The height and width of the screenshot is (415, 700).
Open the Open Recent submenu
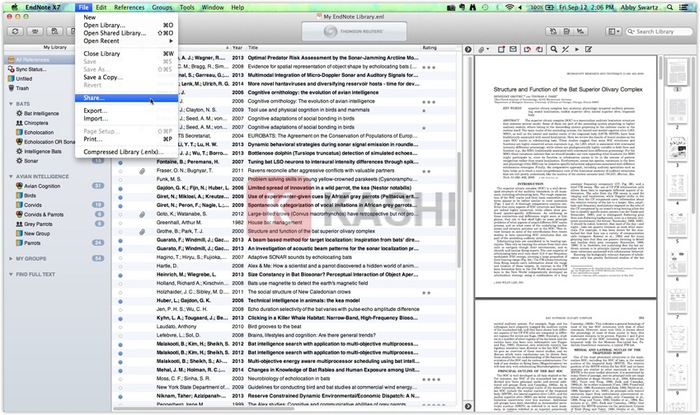tap(127, 41)
